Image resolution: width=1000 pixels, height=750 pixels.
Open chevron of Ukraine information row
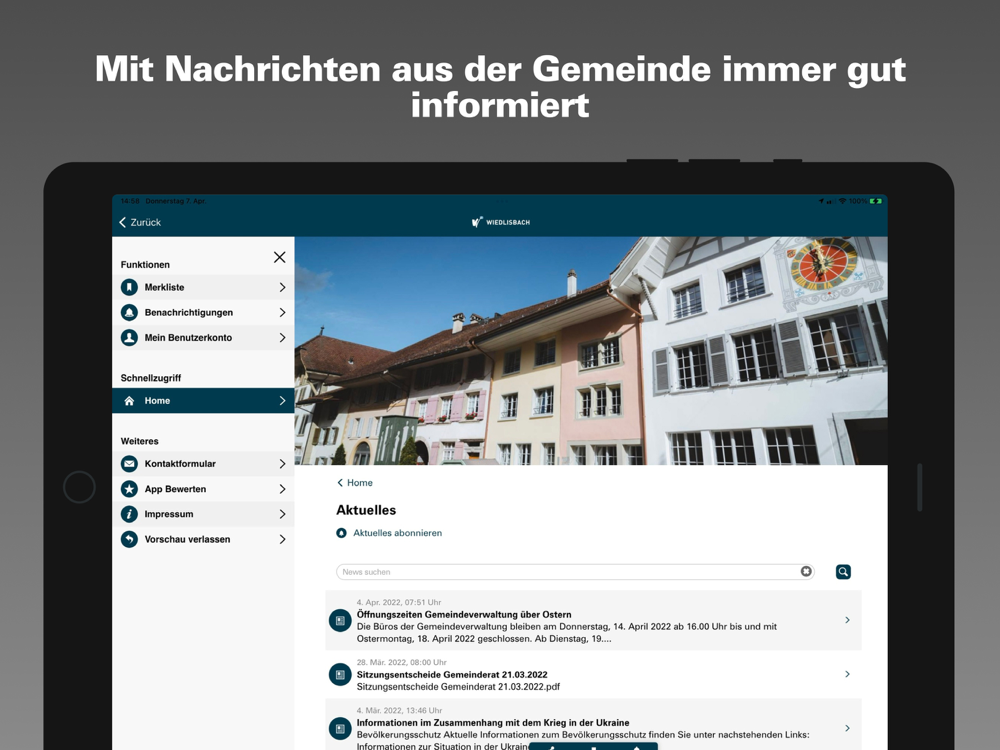[x=848, y=728]
